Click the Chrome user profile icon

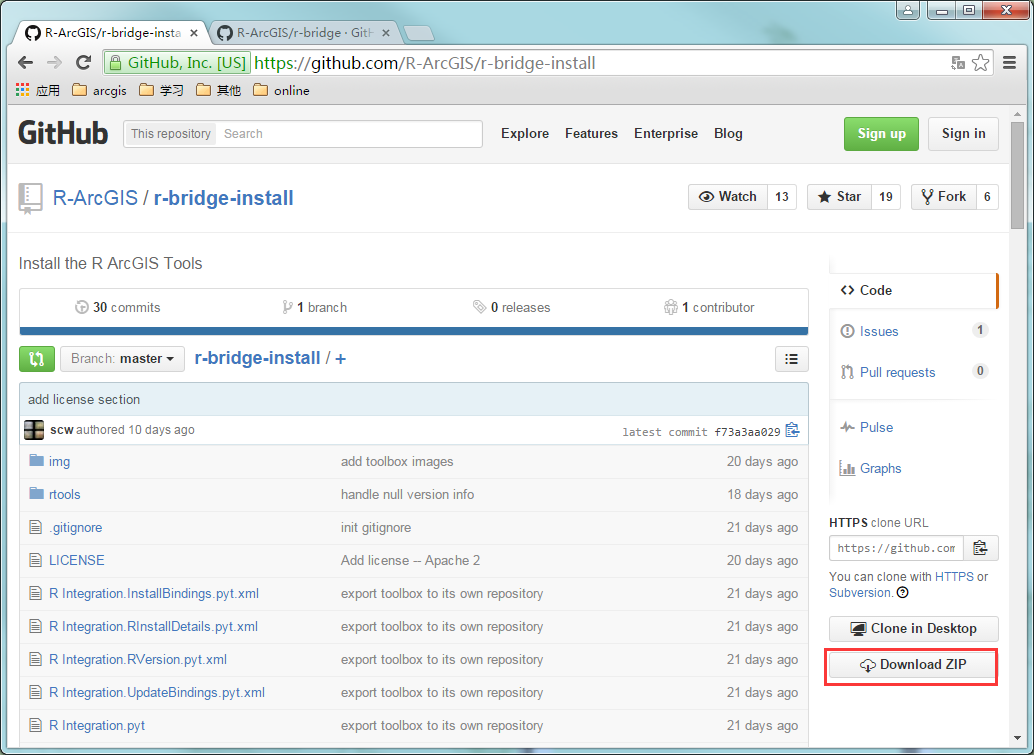[908, 11]
